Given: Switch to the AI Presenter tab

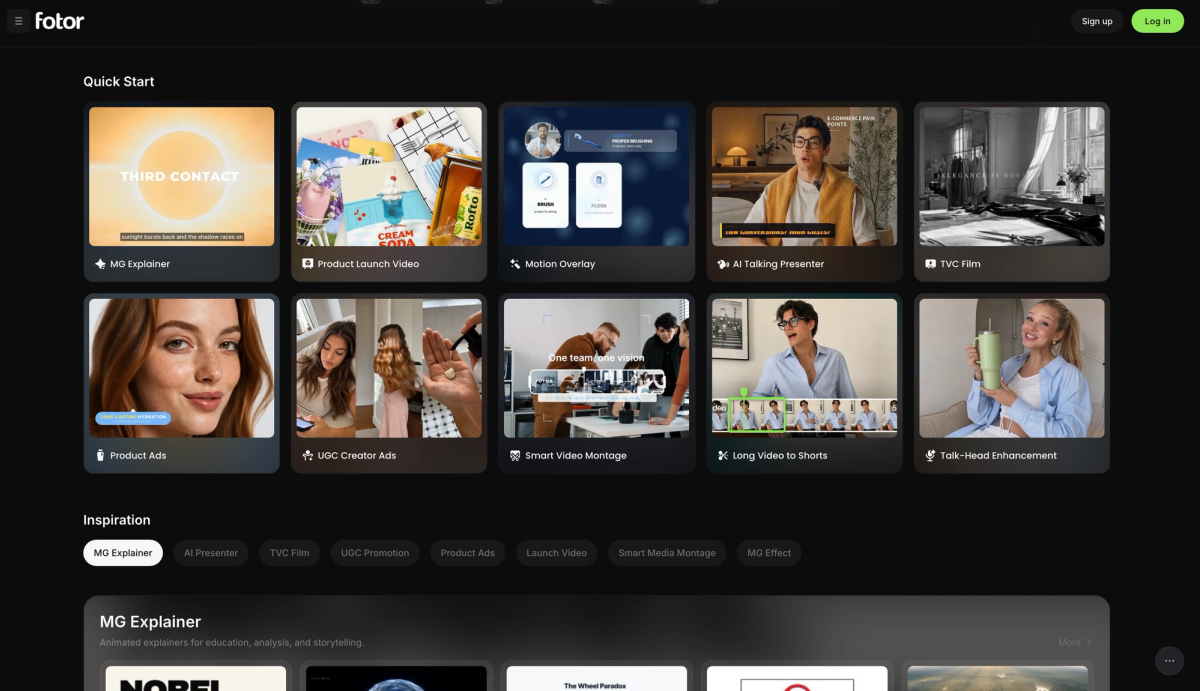Looking at the screenshot, I should pos(211,553).
